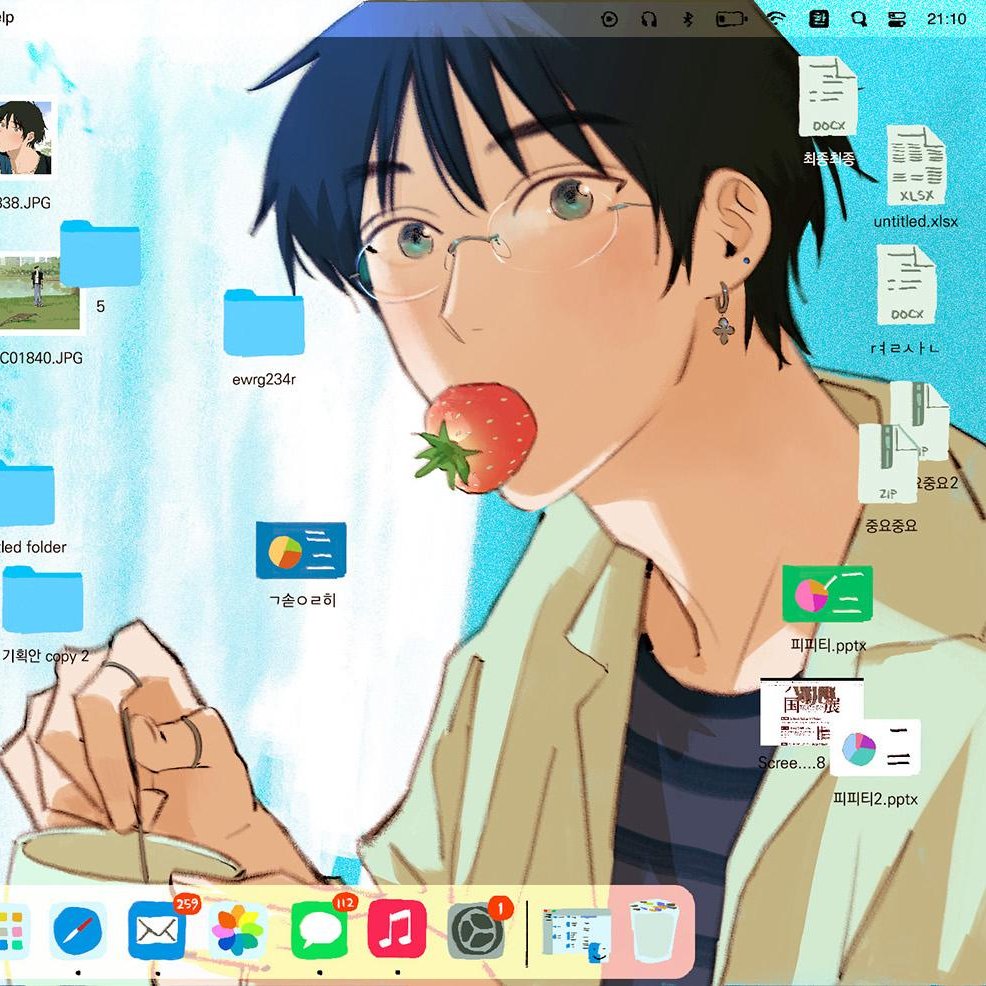Switch the Korean input source icon
Screen dimensions: 986x986
[818, 19]
